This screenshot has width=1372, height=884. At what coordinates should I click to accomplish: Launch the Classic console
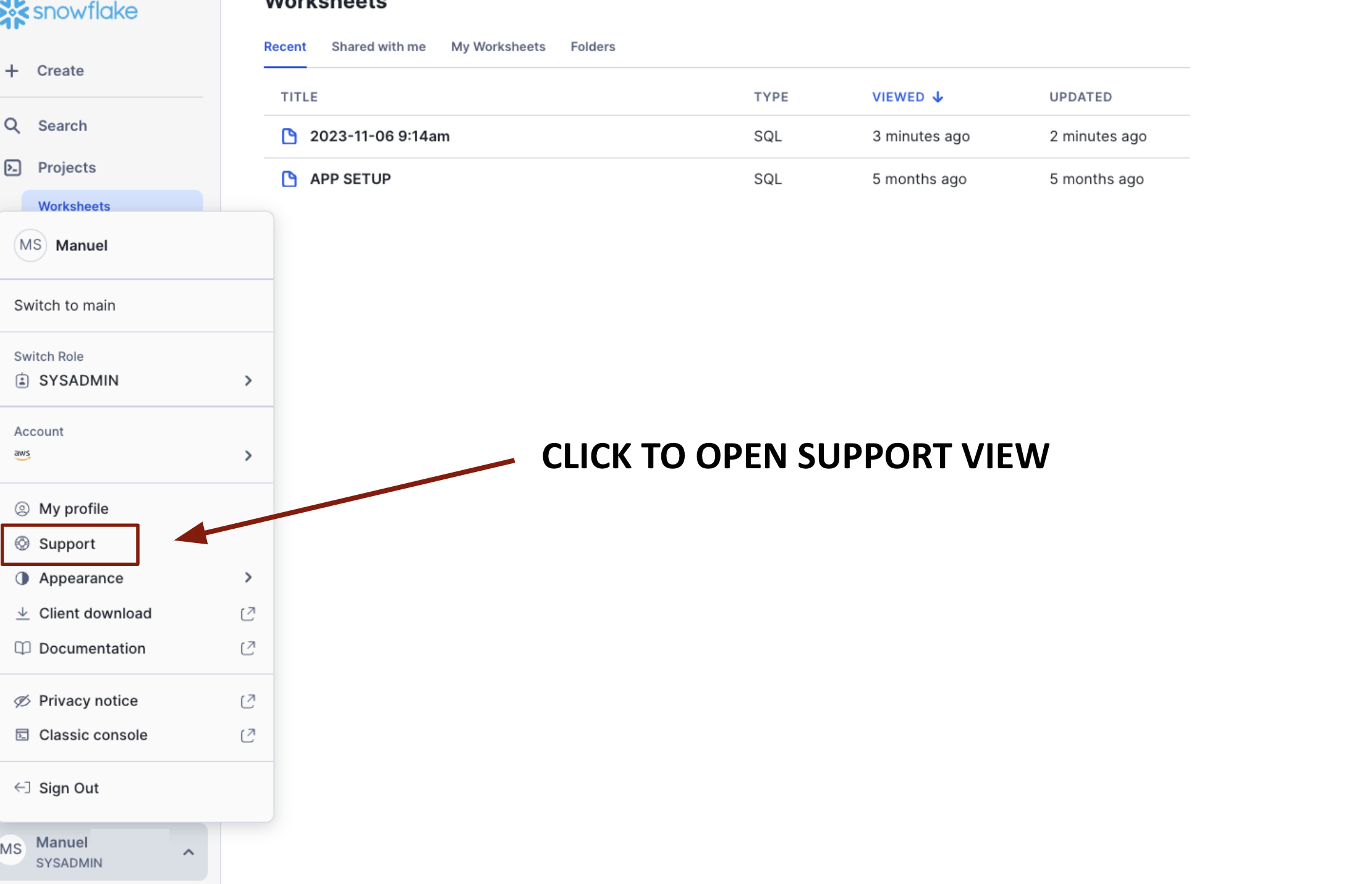[x=93, y=735]
